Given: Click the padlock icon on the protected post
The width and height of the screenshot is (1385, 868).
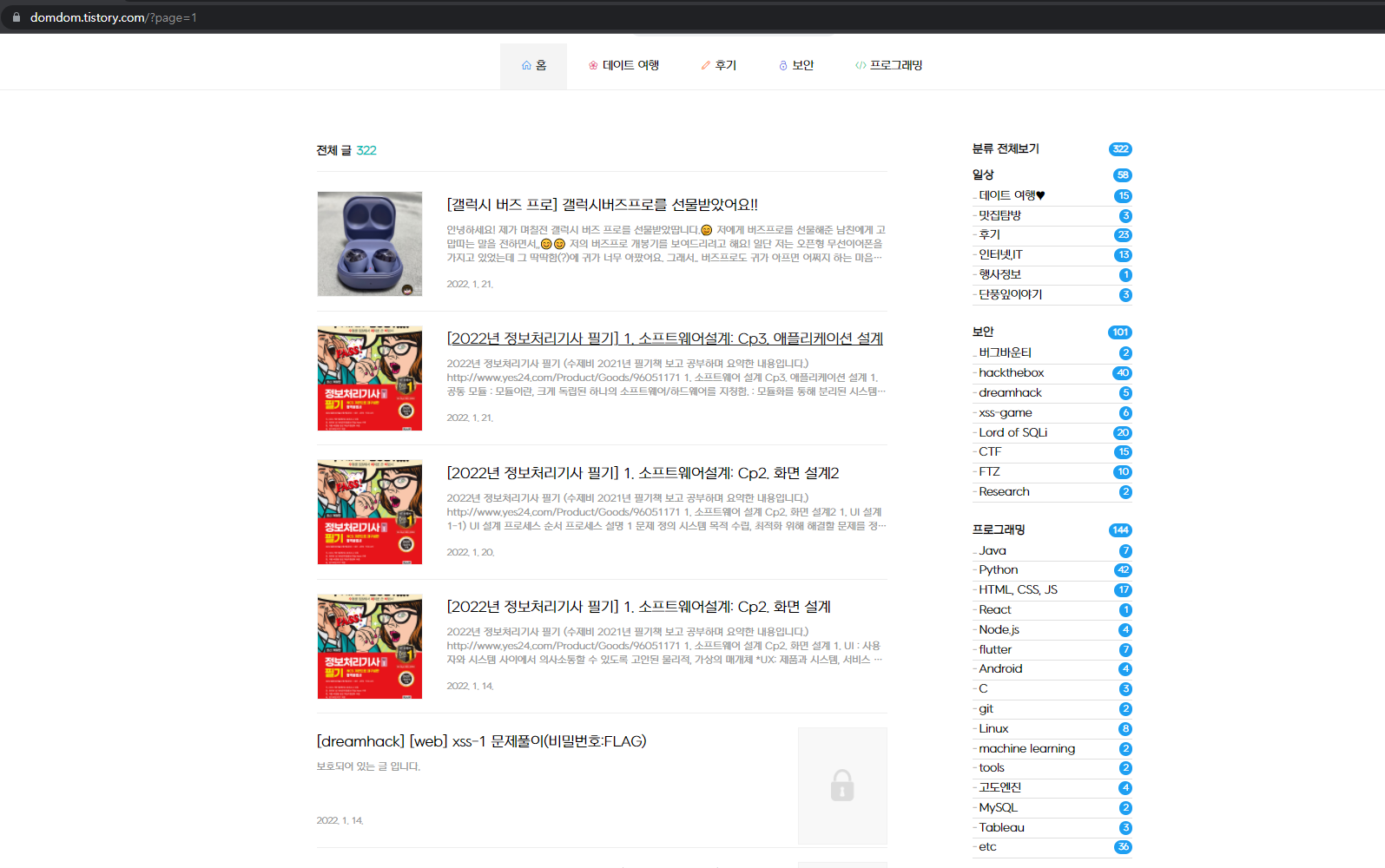Looking at the screenshot, I should tap(842, 786).
